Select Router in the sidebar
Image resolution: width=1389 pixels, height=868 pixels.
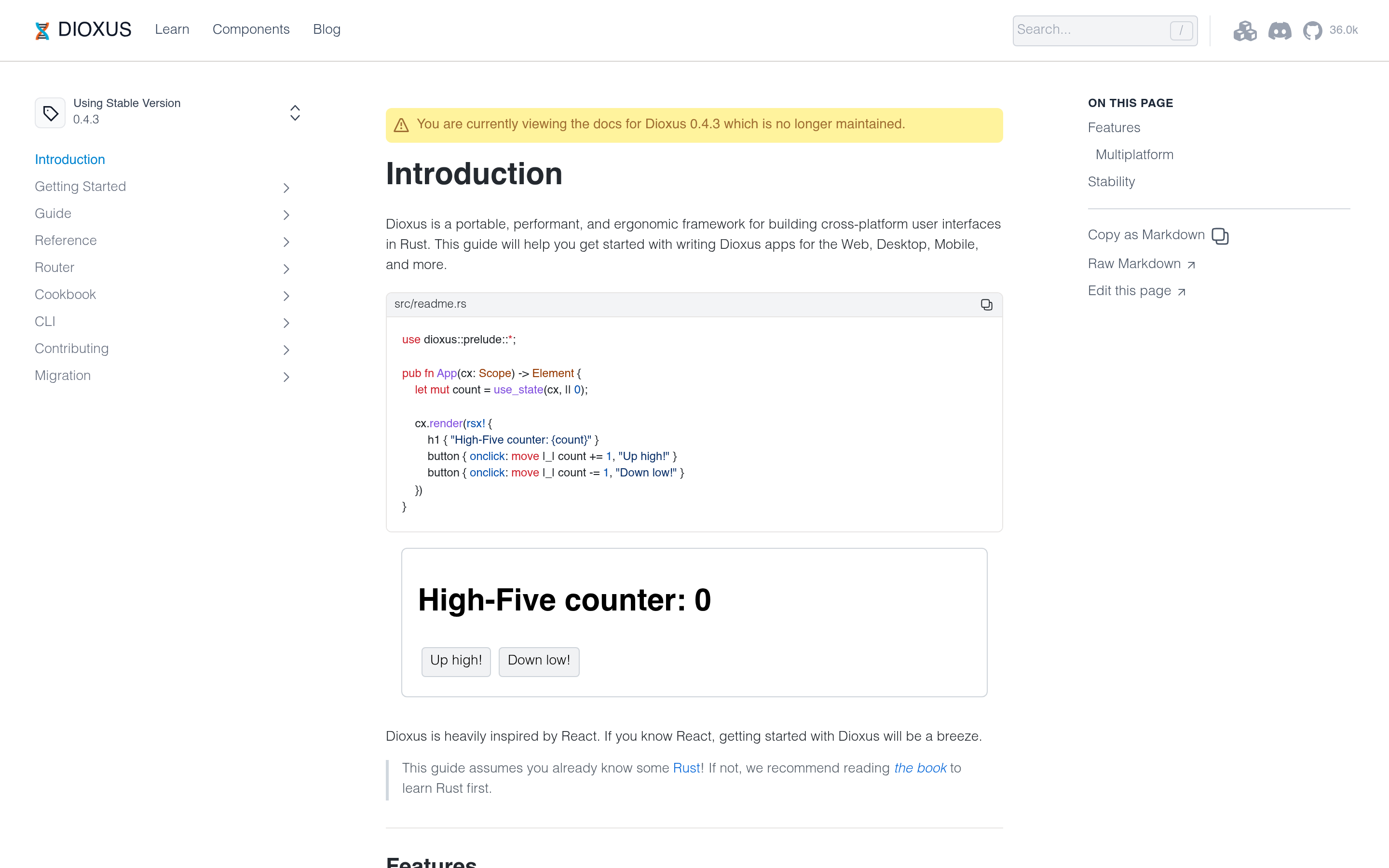tap(54, 268)
